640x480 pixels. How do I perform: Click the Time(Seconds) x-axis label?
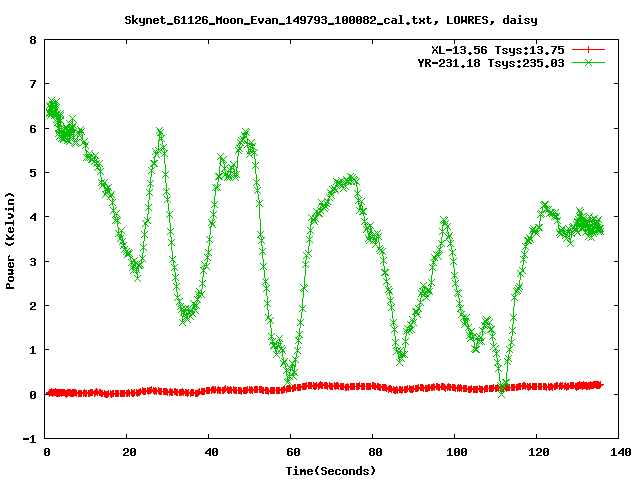[x=330, y=470]
